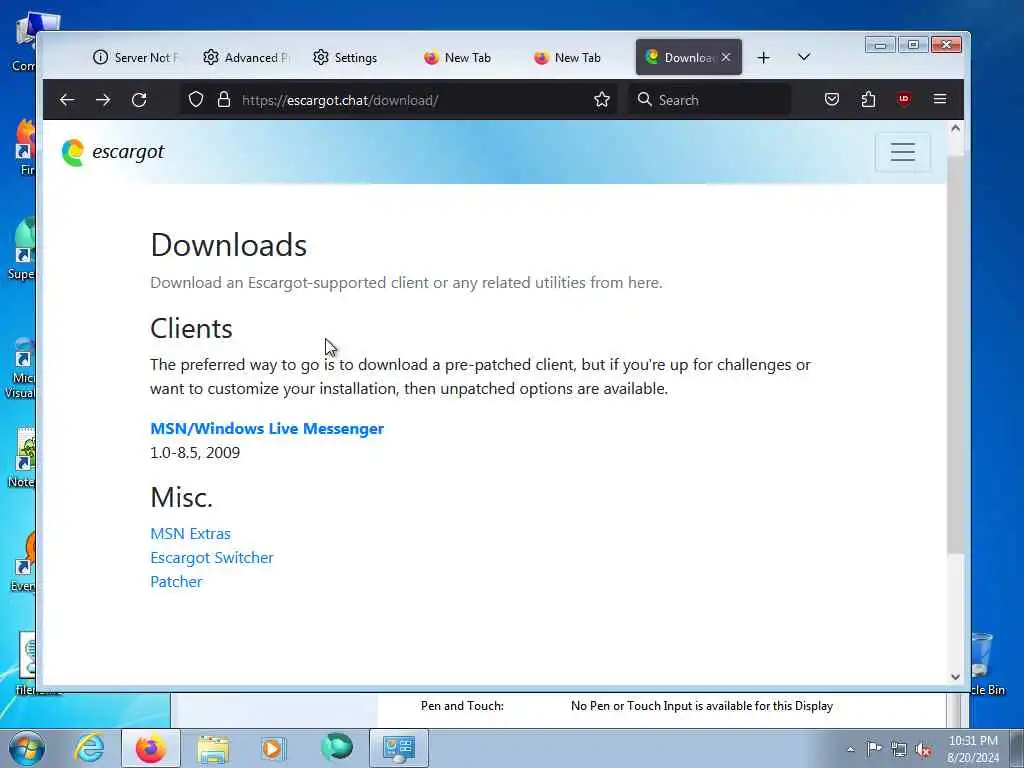List all tabs with the chevron button
The height and width of the screenshot is (768, 1024).
tap(804, 57)
